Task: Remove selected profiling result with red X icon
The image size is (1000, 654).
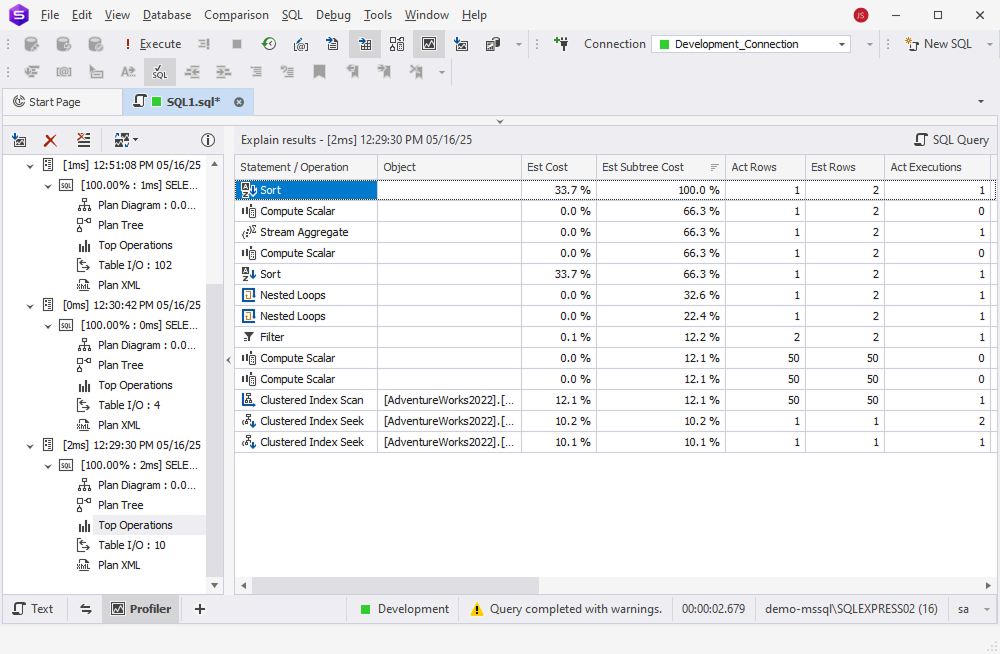Action: [x=50, y=140]
